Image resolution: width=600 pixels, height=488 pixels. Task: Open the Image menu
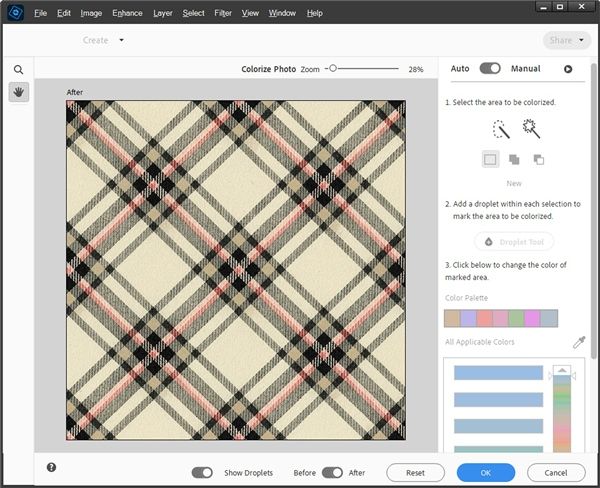(x=91, y=13)
